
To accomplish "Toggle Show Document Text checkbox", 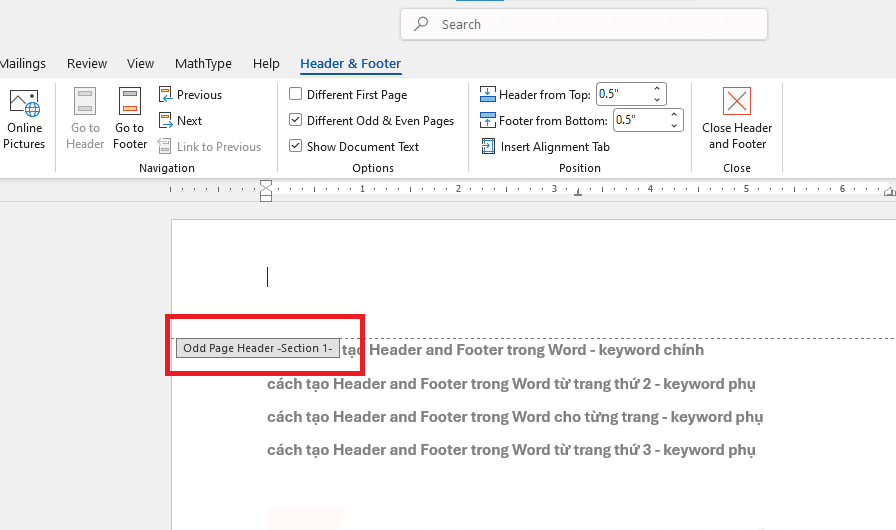I will point(295,146).
